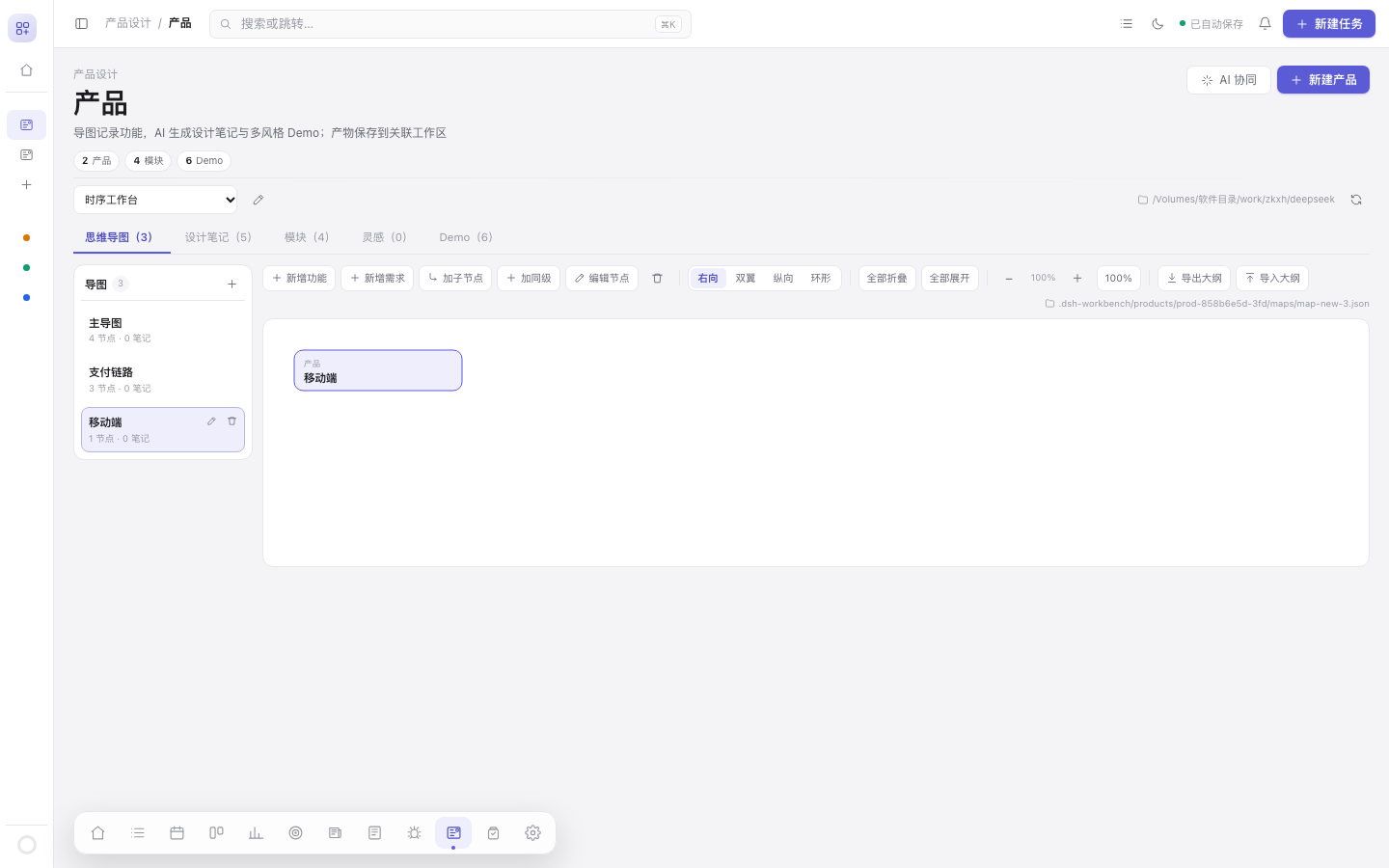Viewport: 1389px width, 868px height.
Task: Reset zoom with 100% button
Action: pyautogui.click(x=1119, y=278)
